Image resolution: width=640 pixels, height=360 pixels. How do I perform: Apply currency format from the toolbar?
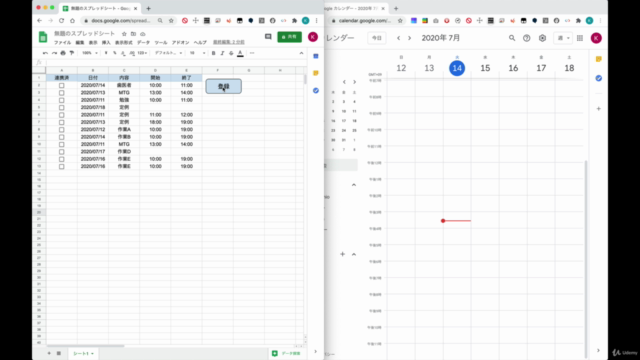point(106,53)
